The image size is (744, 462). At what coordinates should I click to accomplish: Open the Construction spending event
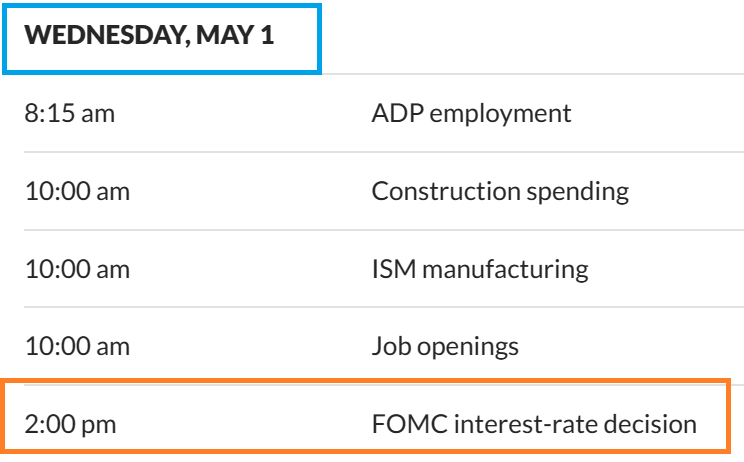[500, 191]
